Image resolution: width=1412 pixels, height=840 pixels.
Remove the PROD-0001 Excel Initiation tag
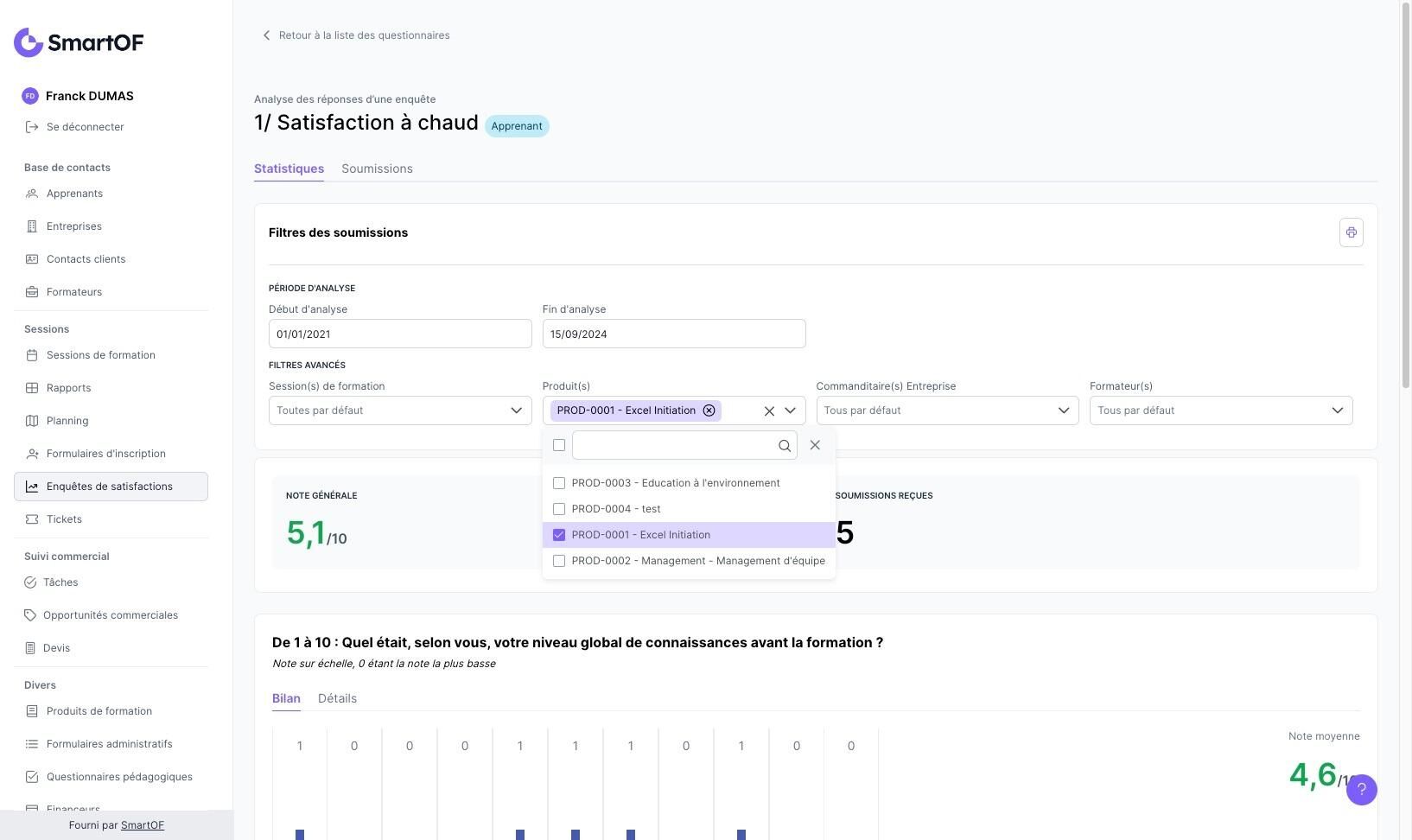click(709, 410)
